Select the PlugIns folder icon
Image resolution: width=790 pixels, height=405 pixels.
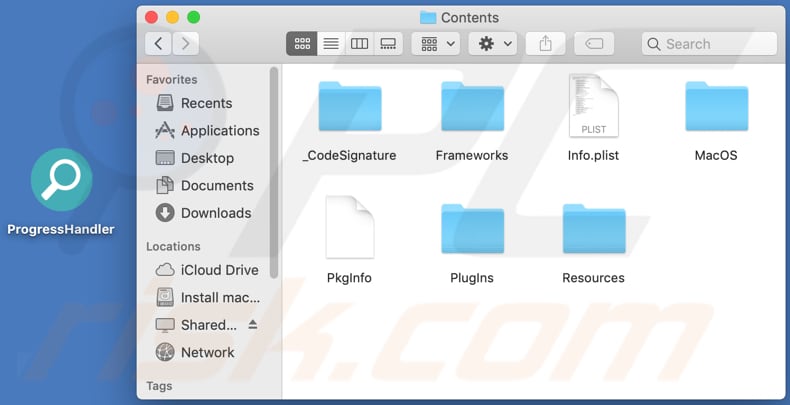tap(472, 229)
